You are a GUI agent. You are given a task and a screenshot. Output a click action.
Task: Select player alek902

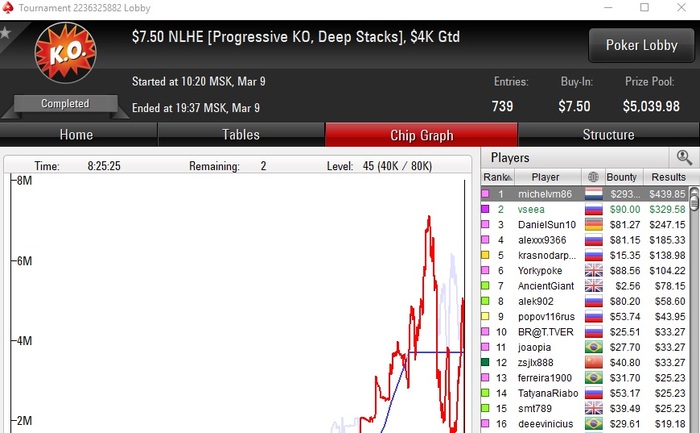tap(585, 301)
